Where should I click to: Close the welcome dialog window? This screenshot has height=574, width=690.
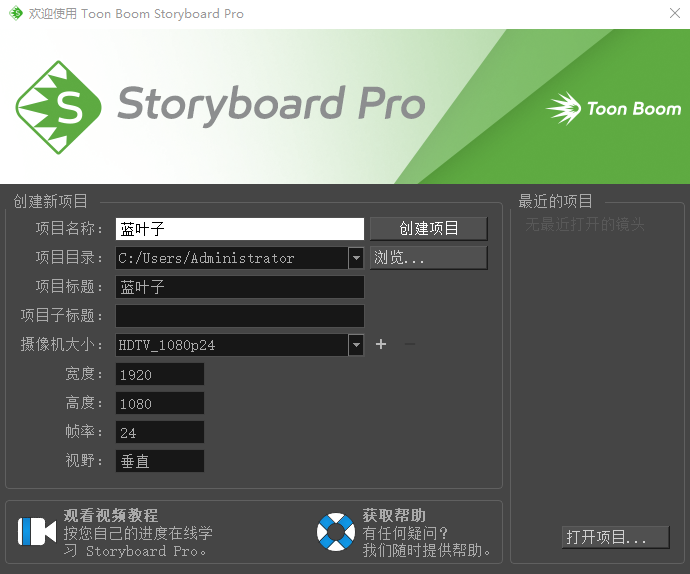tap(675, 13)
